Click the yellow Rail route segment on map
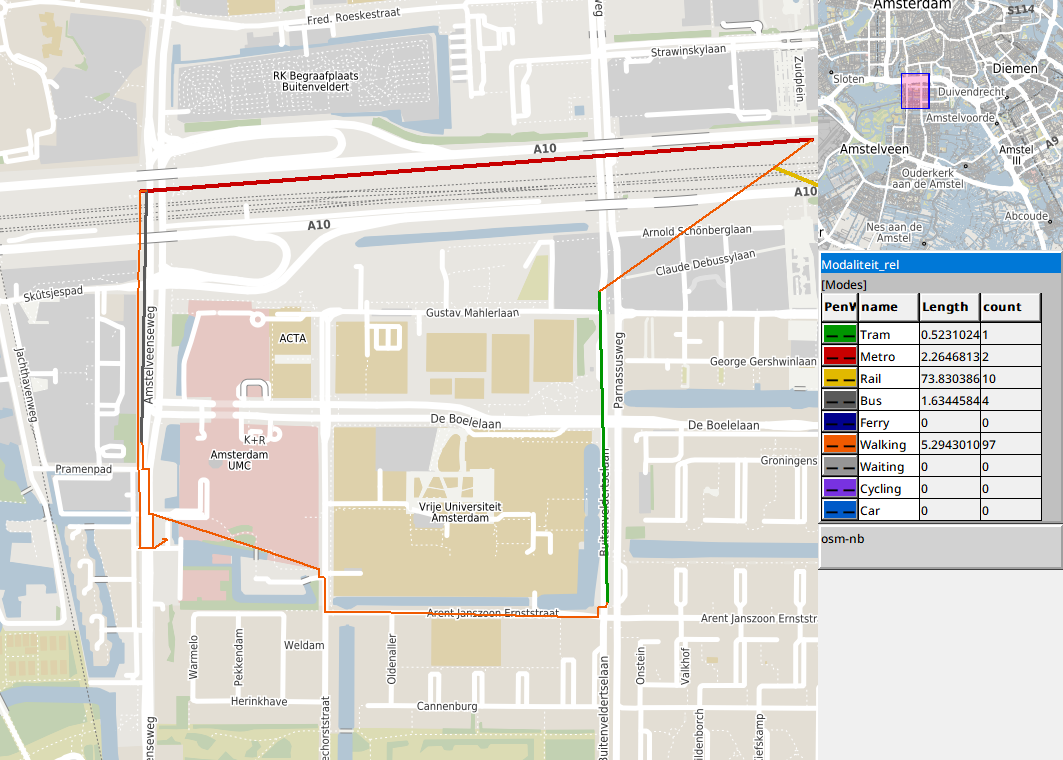Image resolution: width=1063 pixels, height=760 pixels. pyautogui.click(x=797, y=176)
